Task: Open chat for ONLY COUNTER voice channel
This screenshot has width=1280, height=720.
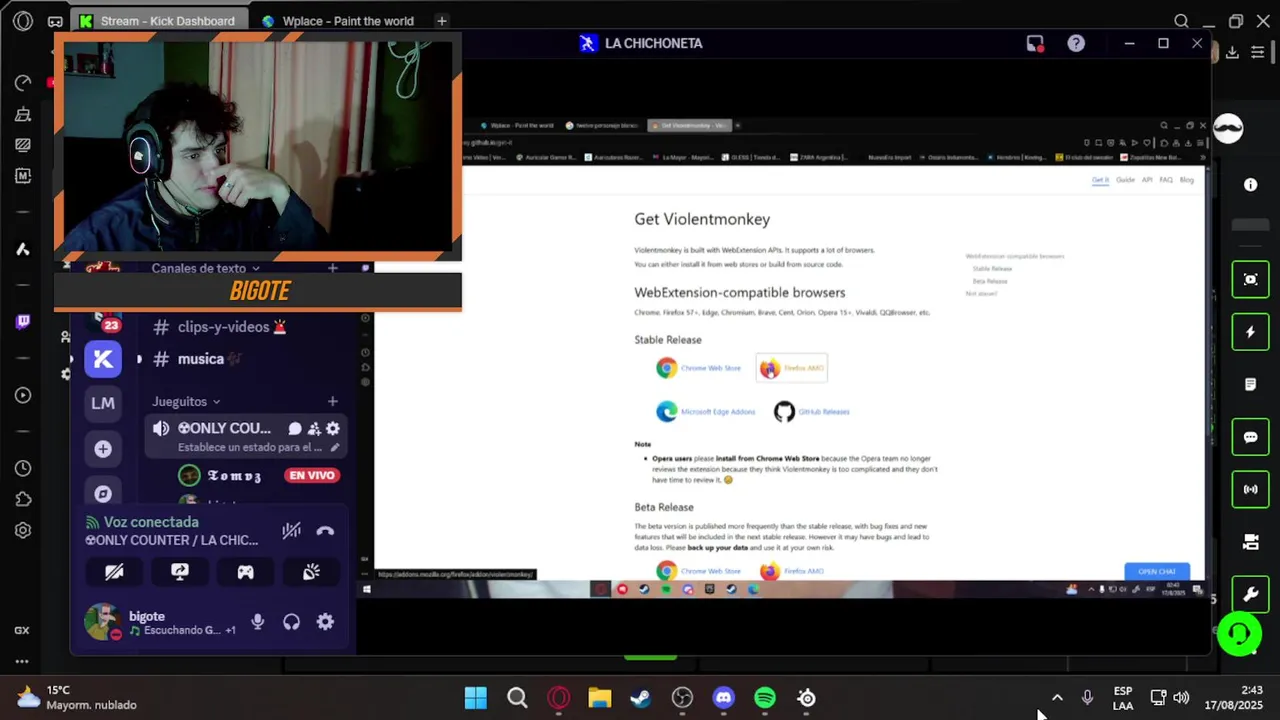Action: tap(295, 428)
